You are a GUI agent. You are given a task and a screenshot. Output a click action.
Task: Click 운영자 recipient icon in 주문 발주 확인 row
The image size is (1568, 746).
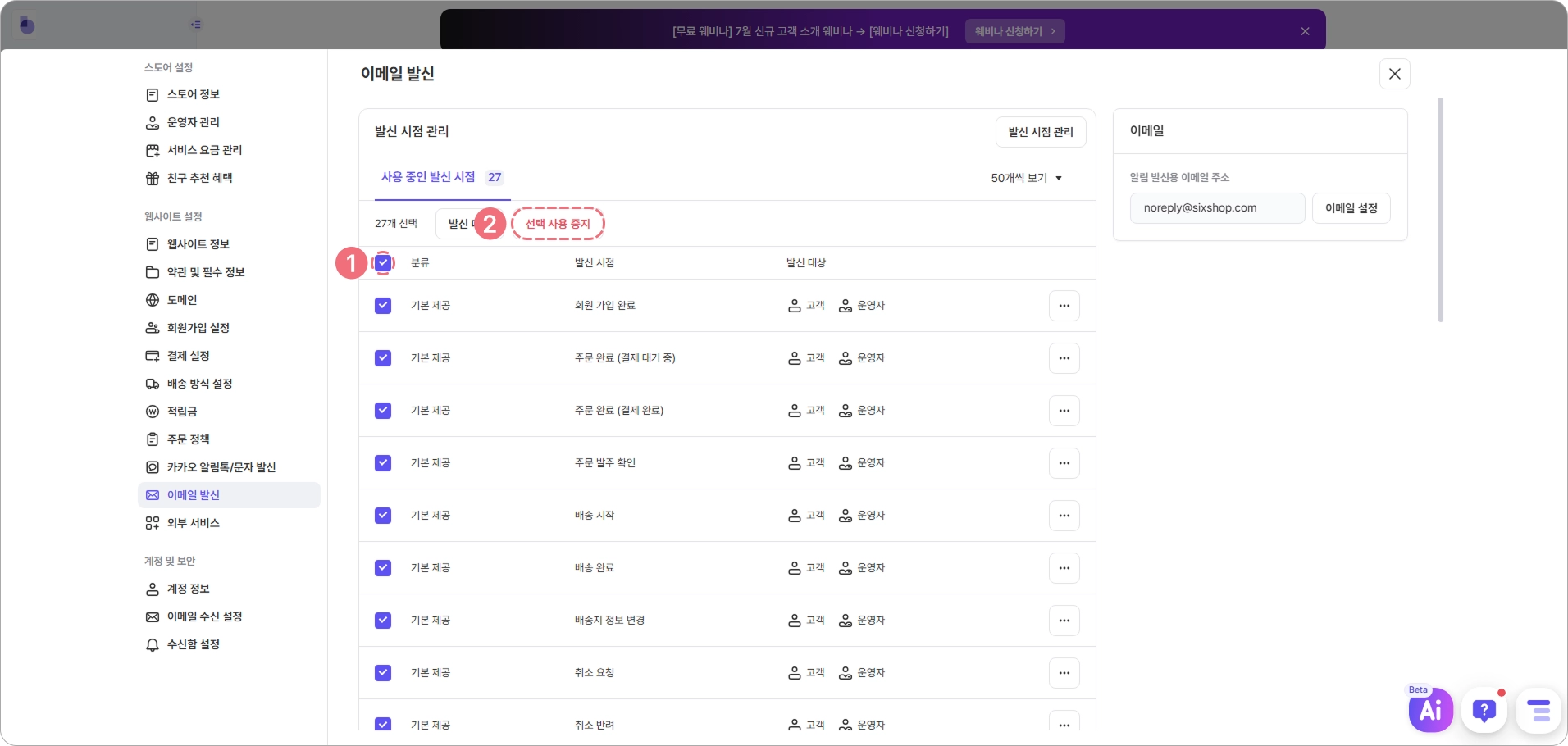point(845,463)
